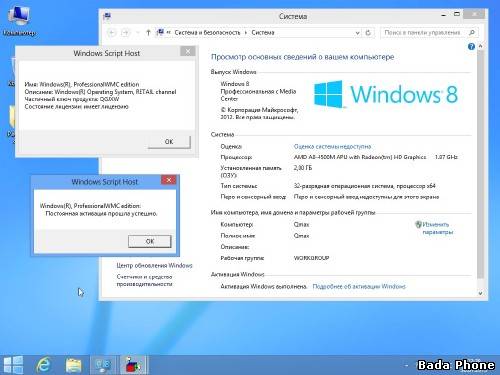Open File Explorer from the taskbar
The height and width of the screenshot is (375, 500).
coord(74,365)
